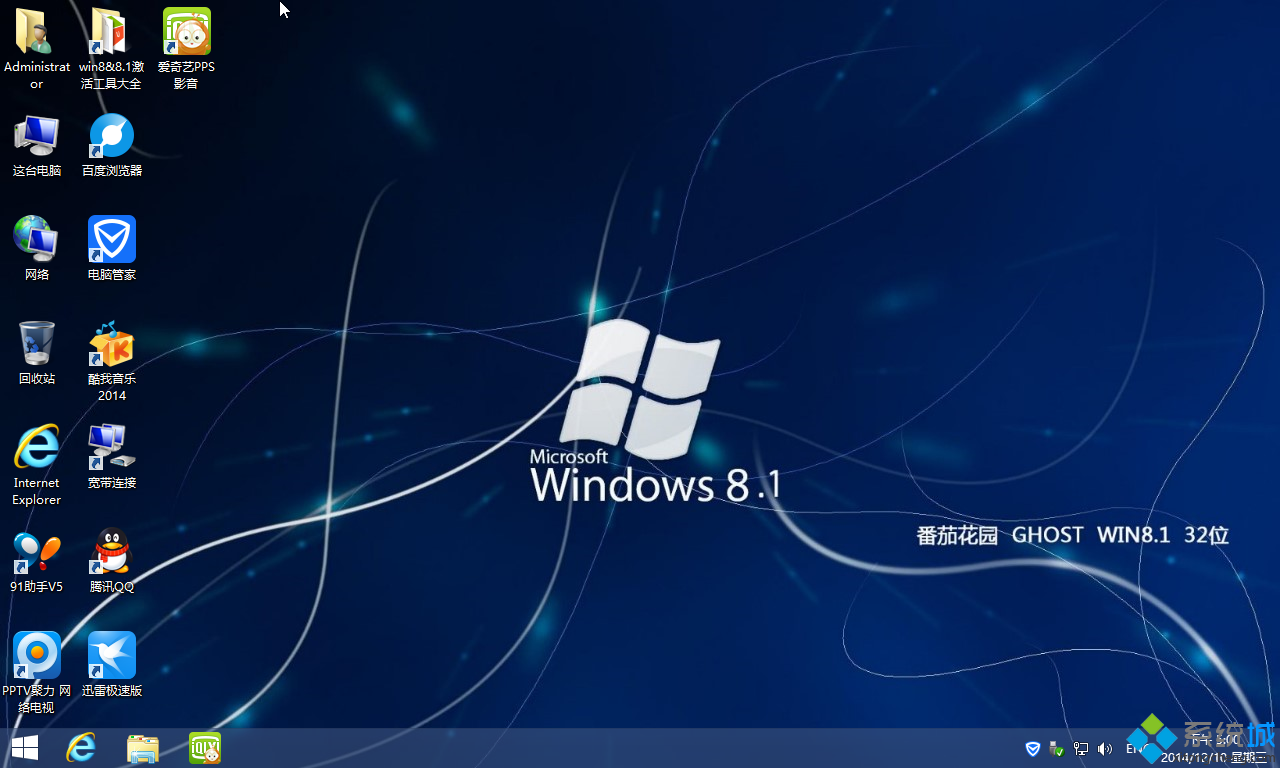Launch 迅雷极速版 from the desktop

click(x=111, y=656)
